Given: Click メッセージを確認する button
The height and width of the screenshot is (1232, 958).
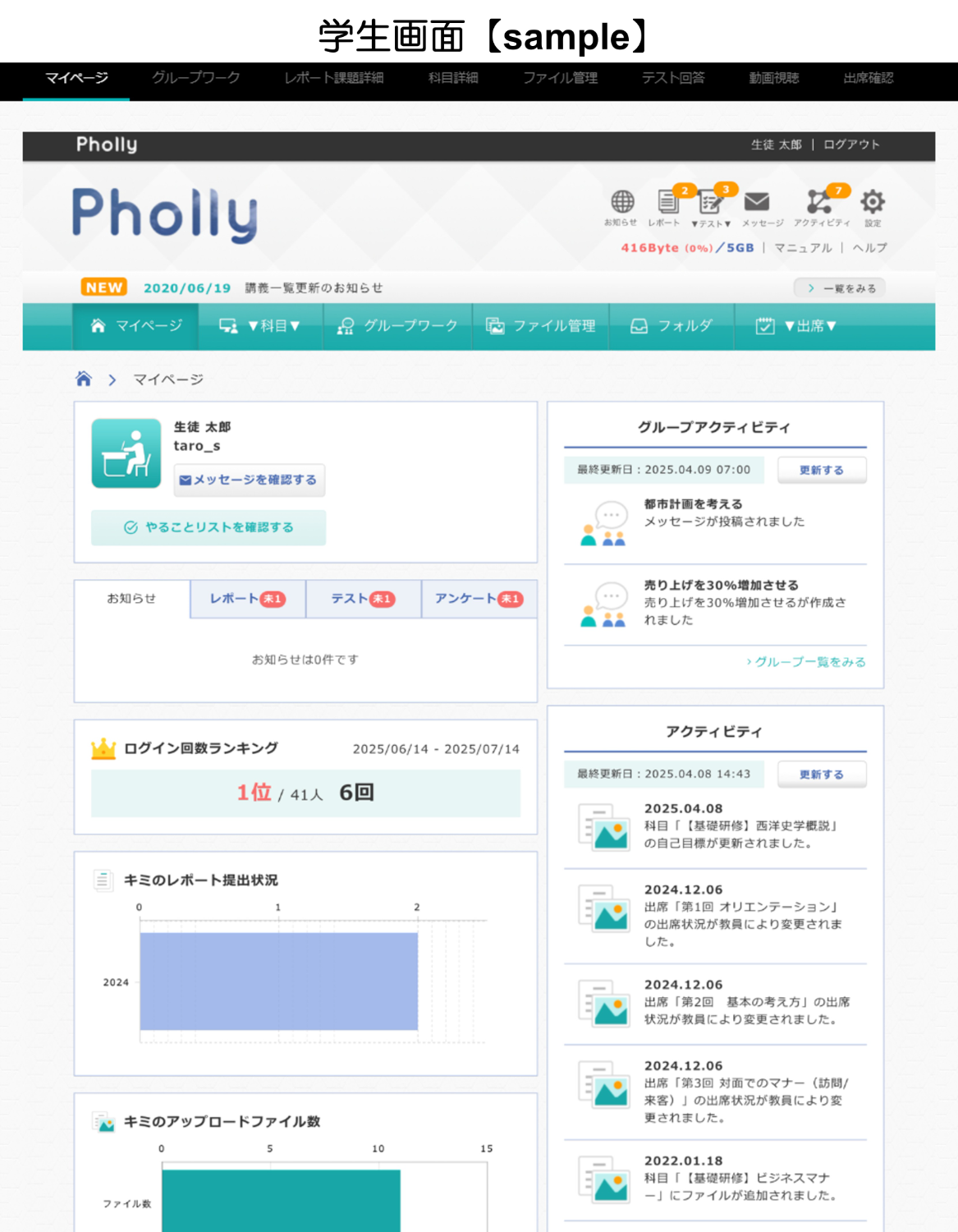Looking at the screenshot, I should tap(249, 480).
